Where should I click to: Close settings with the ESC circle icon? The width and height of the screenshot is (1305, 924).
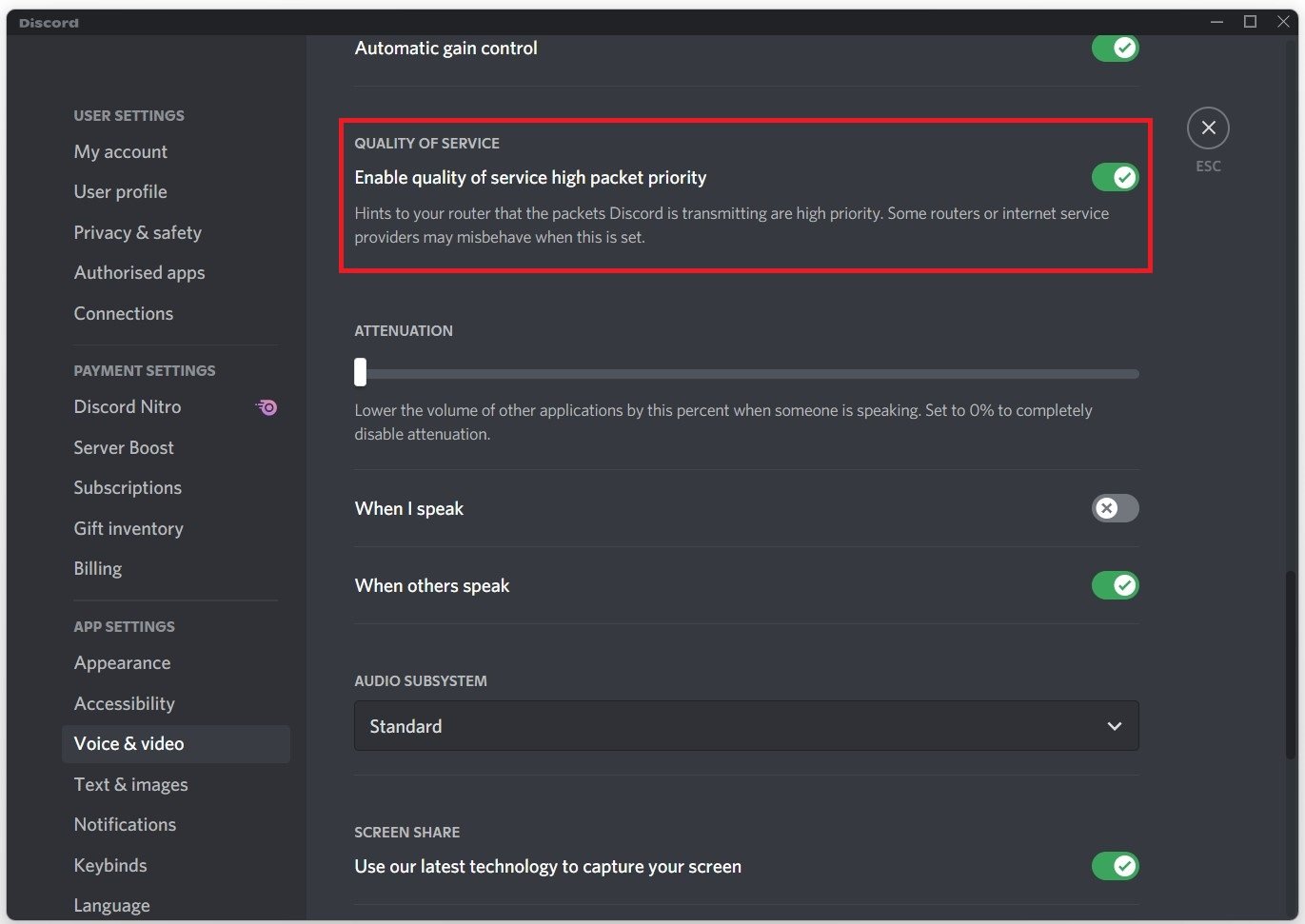(1208, 128)
